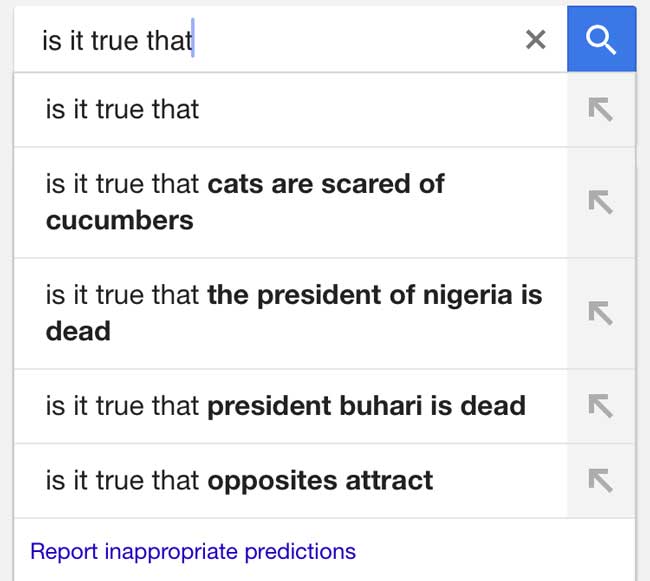Open the Report inappropriate predictions link
This screenshot has width=650, height=581.
point(193,551)
